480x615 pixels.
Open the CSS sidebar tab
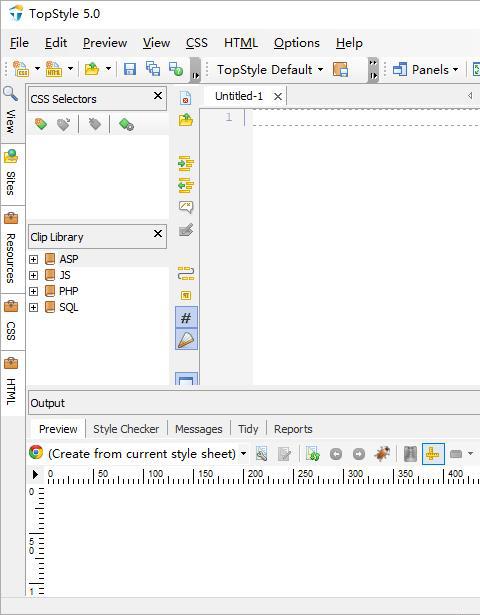11,322
